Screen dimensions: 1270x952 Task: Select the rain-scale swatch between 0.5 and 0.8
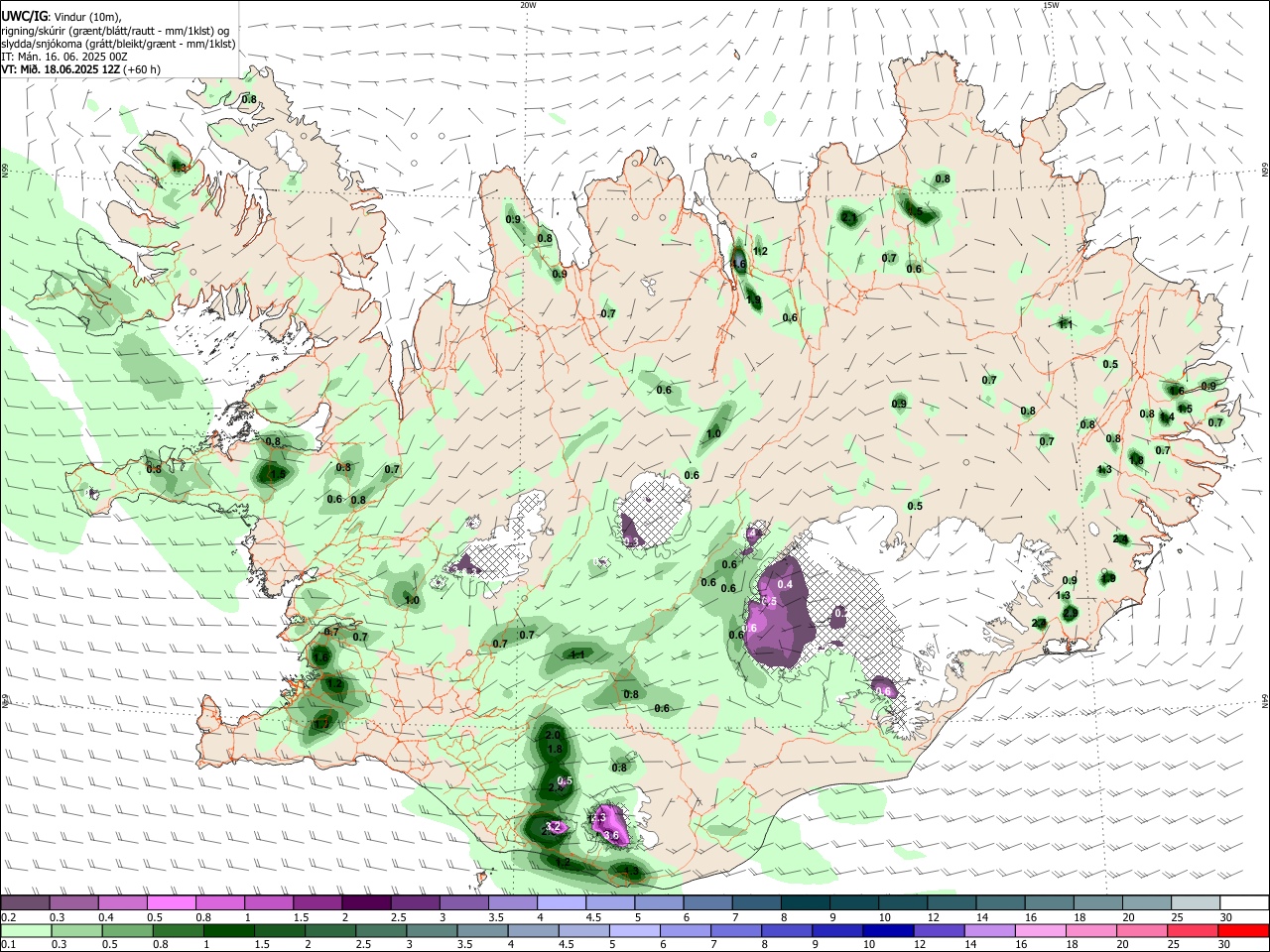pyautogui.click(x=126, y=930)
